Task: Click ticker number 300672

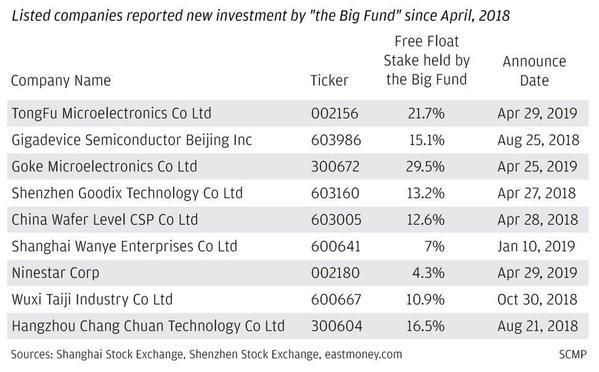Action: 335,167
